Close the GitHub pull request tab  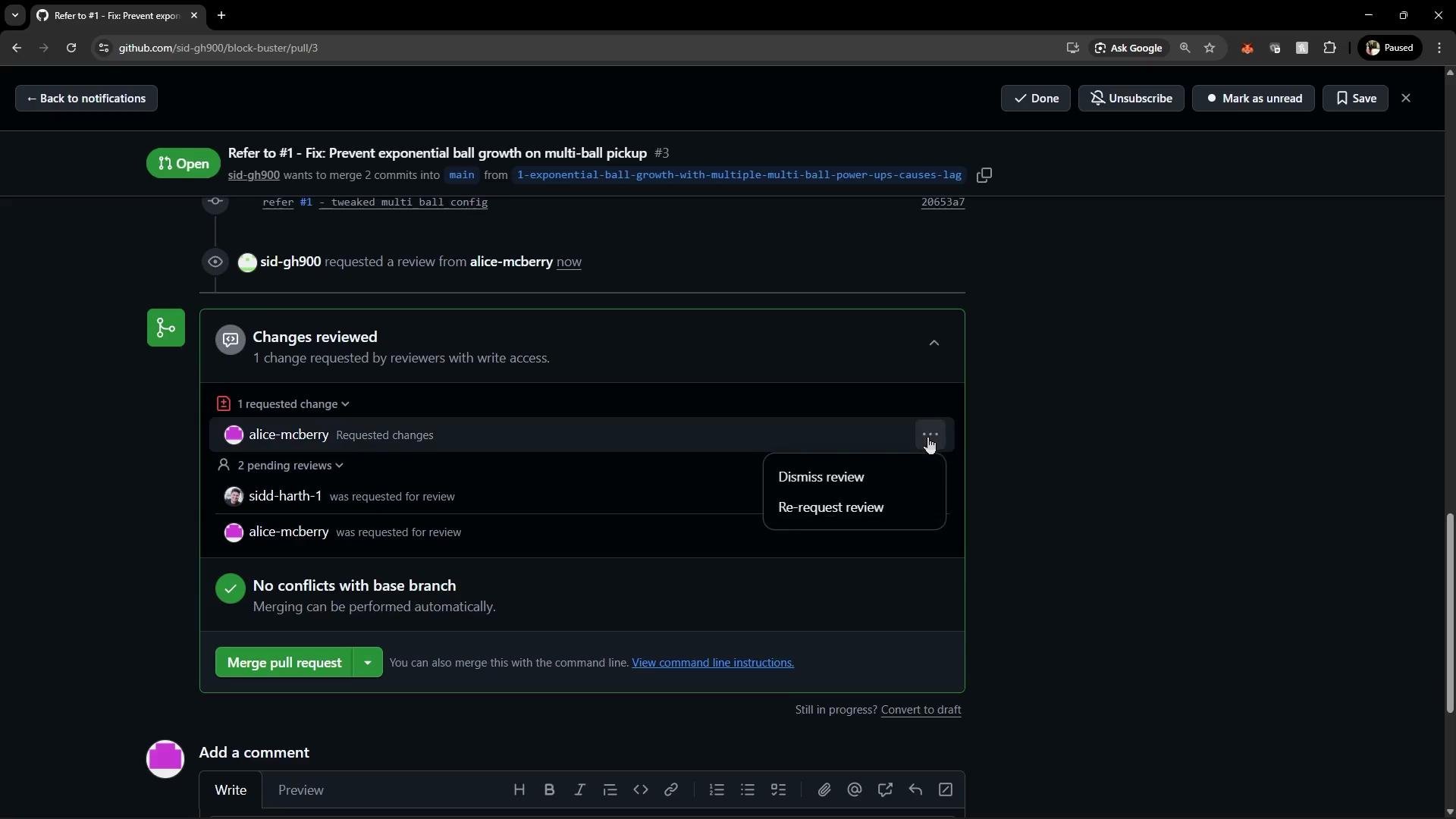(x=194, y=15)
